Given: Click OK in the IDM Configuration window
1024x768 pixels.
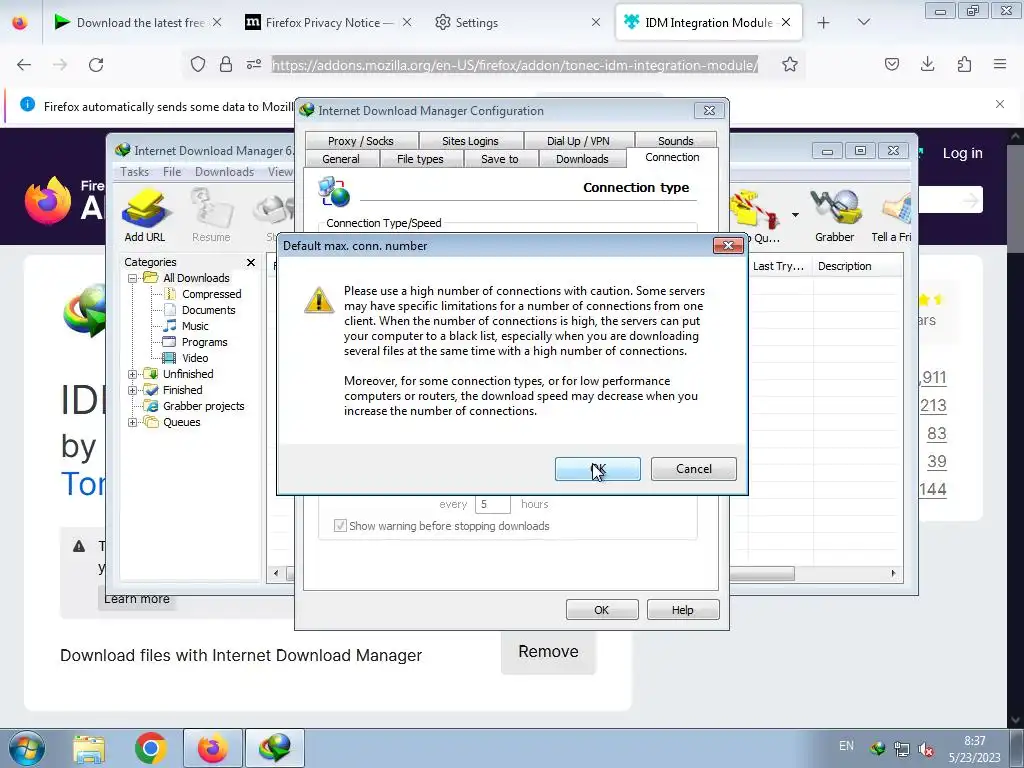Looking at the screenshot, I should tap(601, 610).
